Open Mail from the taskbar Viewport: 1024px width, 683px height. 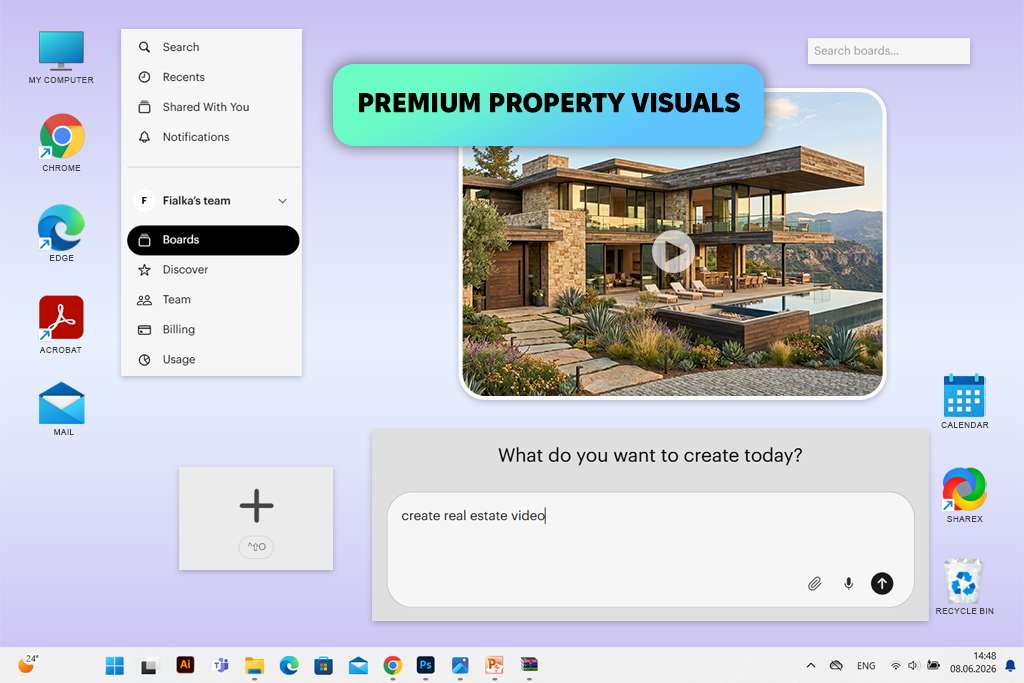(x=358, y=665)
